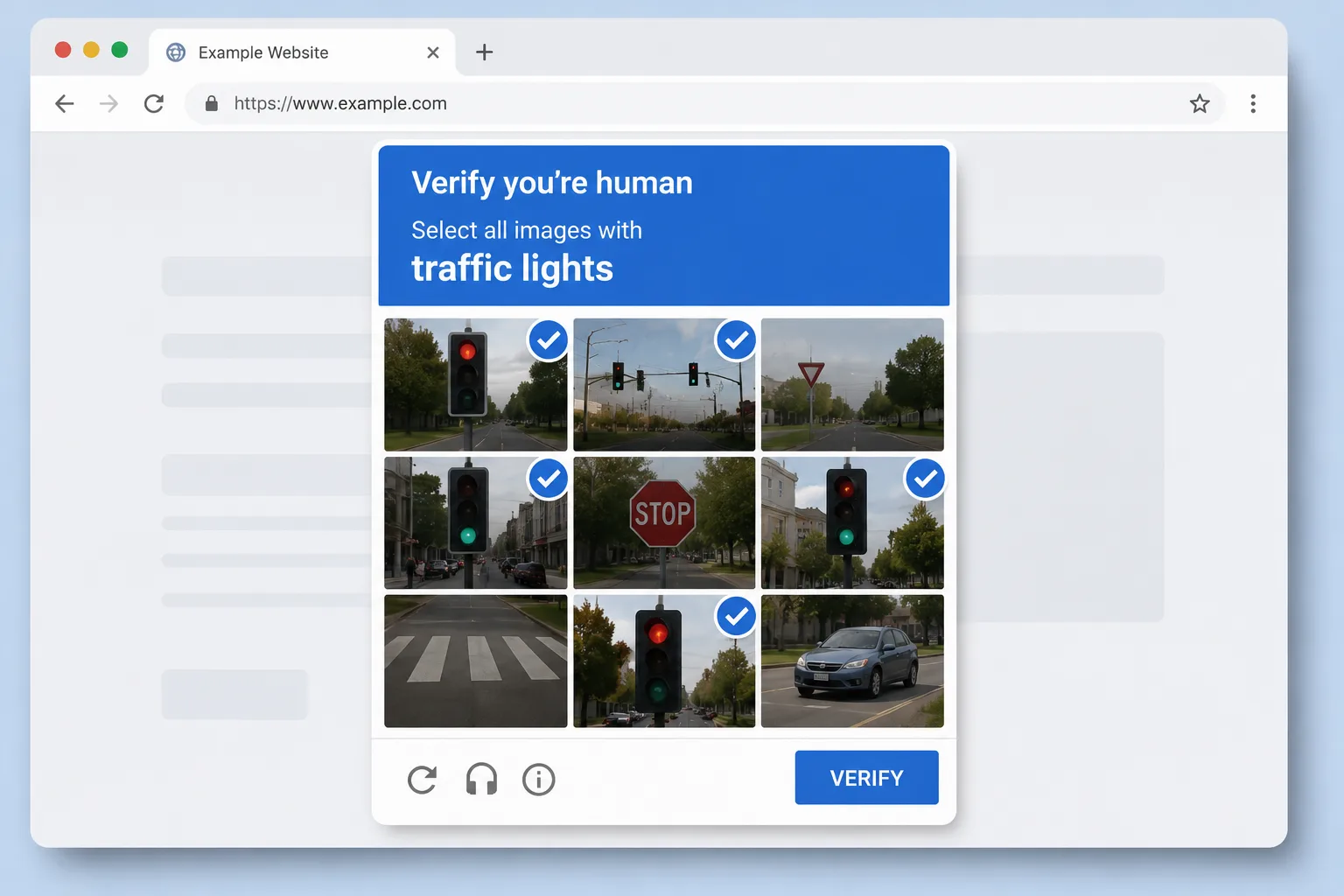This screenshot has width=1344, height=896.
Task: Open captcha help info icon
Action: (x=538, y=779)
